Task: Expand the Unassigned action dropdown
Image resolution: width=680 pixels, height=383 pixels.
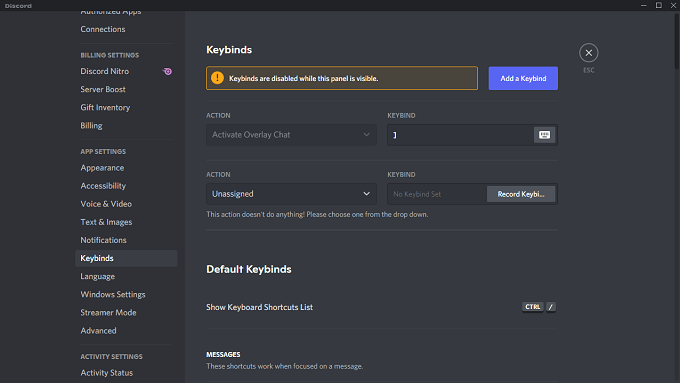Action: (291, 194)
